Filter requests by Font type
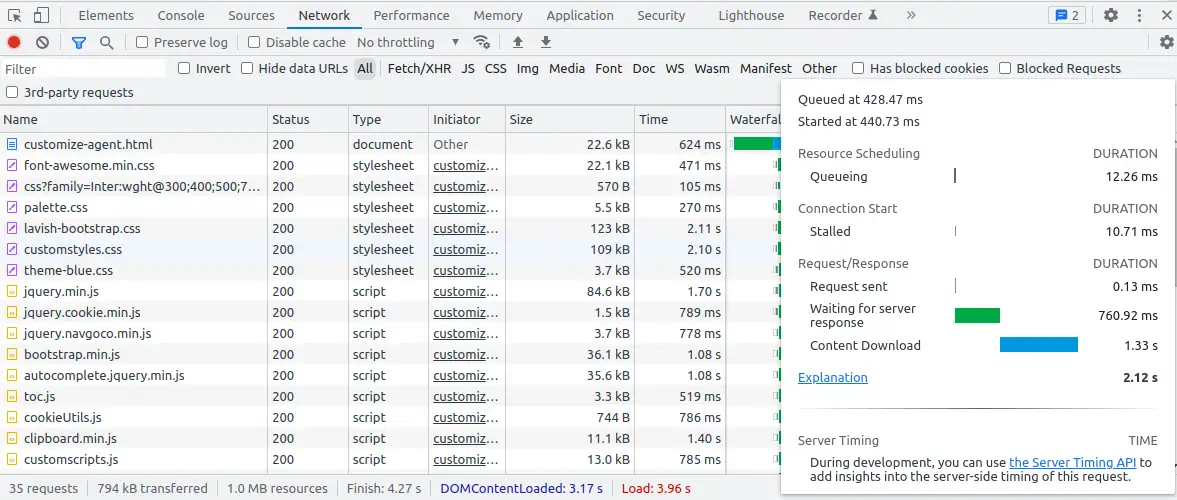 [x=609, y=68]
